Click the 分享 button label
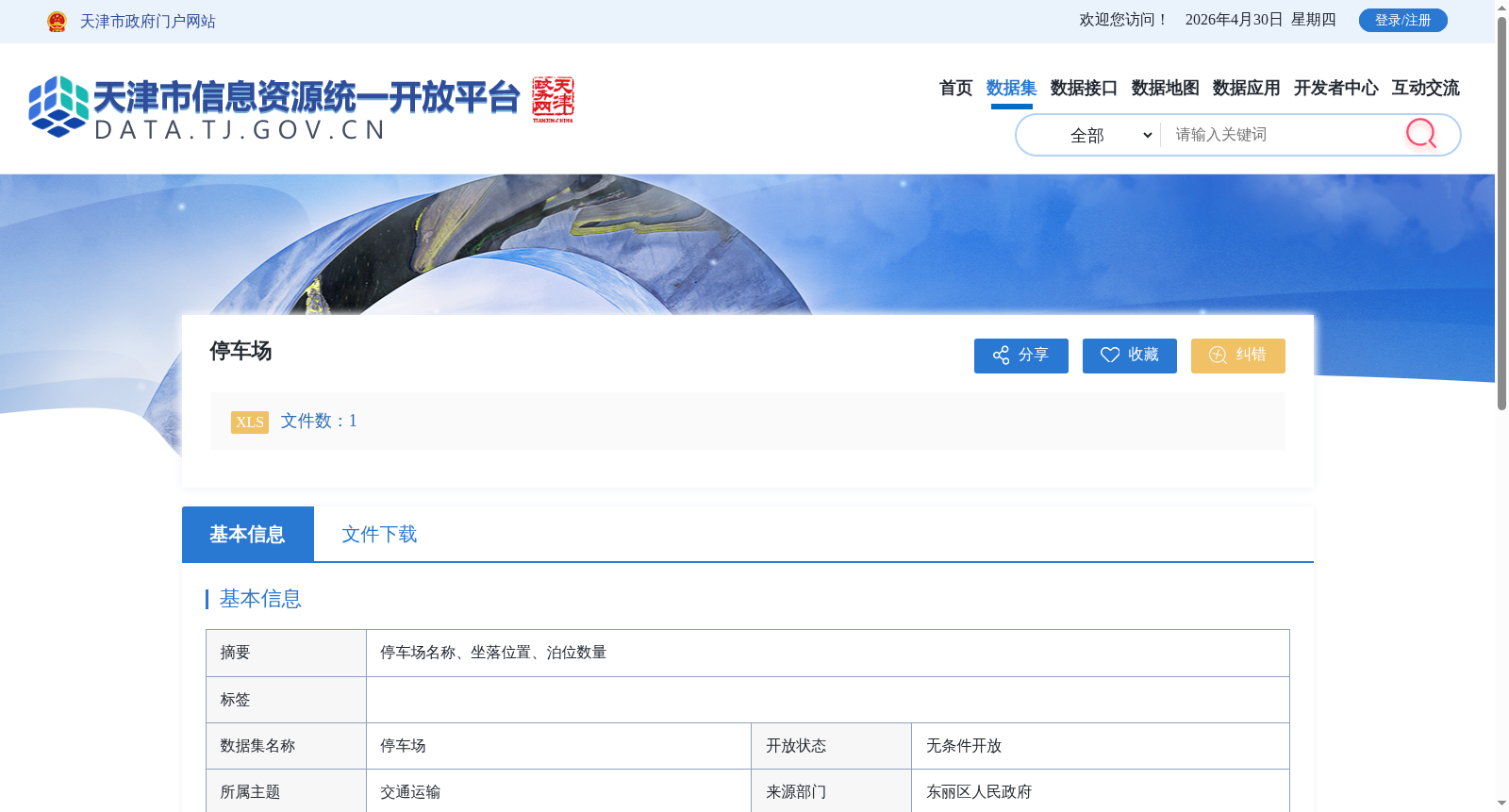Screen dimensions: 1509x812 pyautogui.click(x=1034, y=355)
